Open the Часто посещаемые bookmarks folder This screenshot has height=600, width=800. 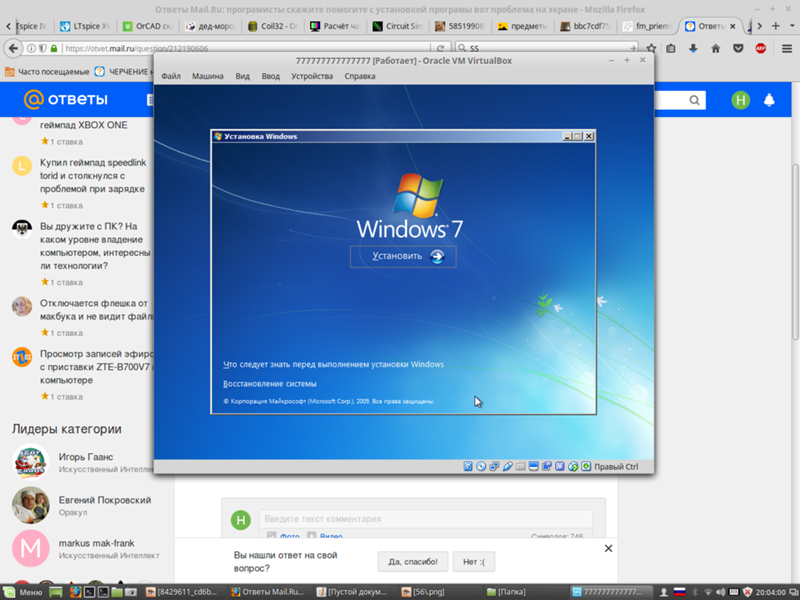coord(47,72)
